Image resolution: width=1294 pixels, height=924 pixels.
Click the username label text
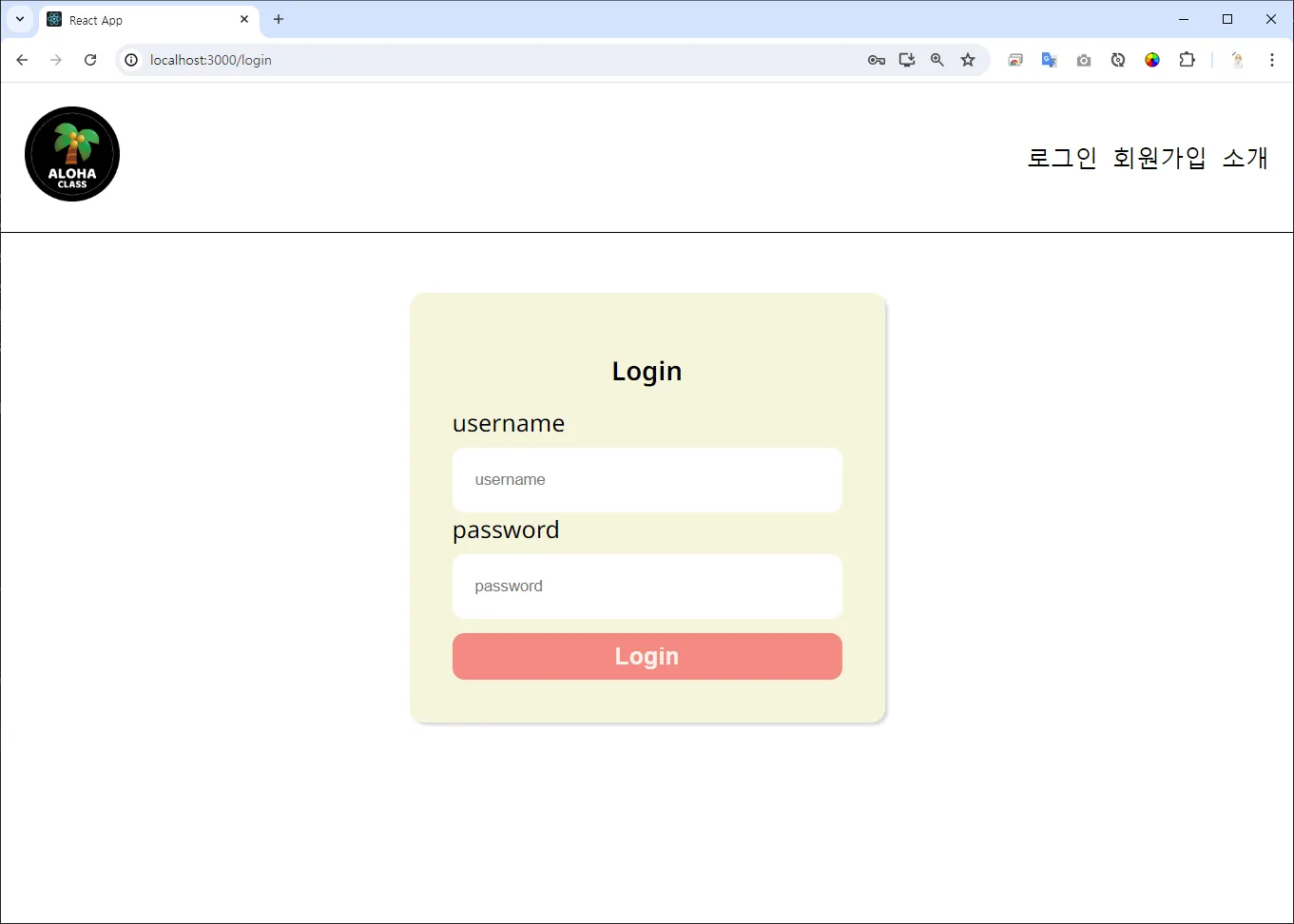pos(509,424)
